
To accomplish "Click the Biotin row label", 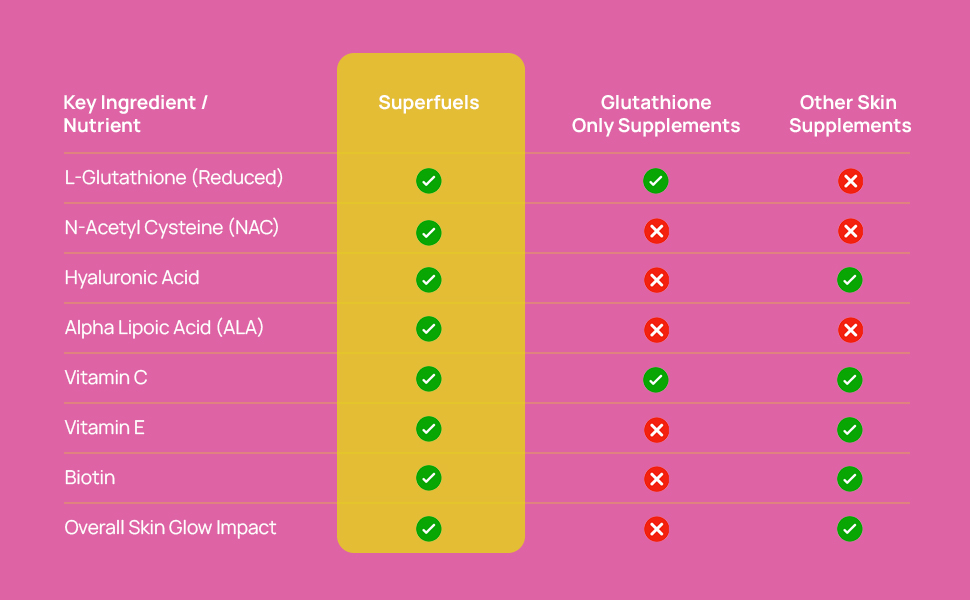I will [90, 478].
